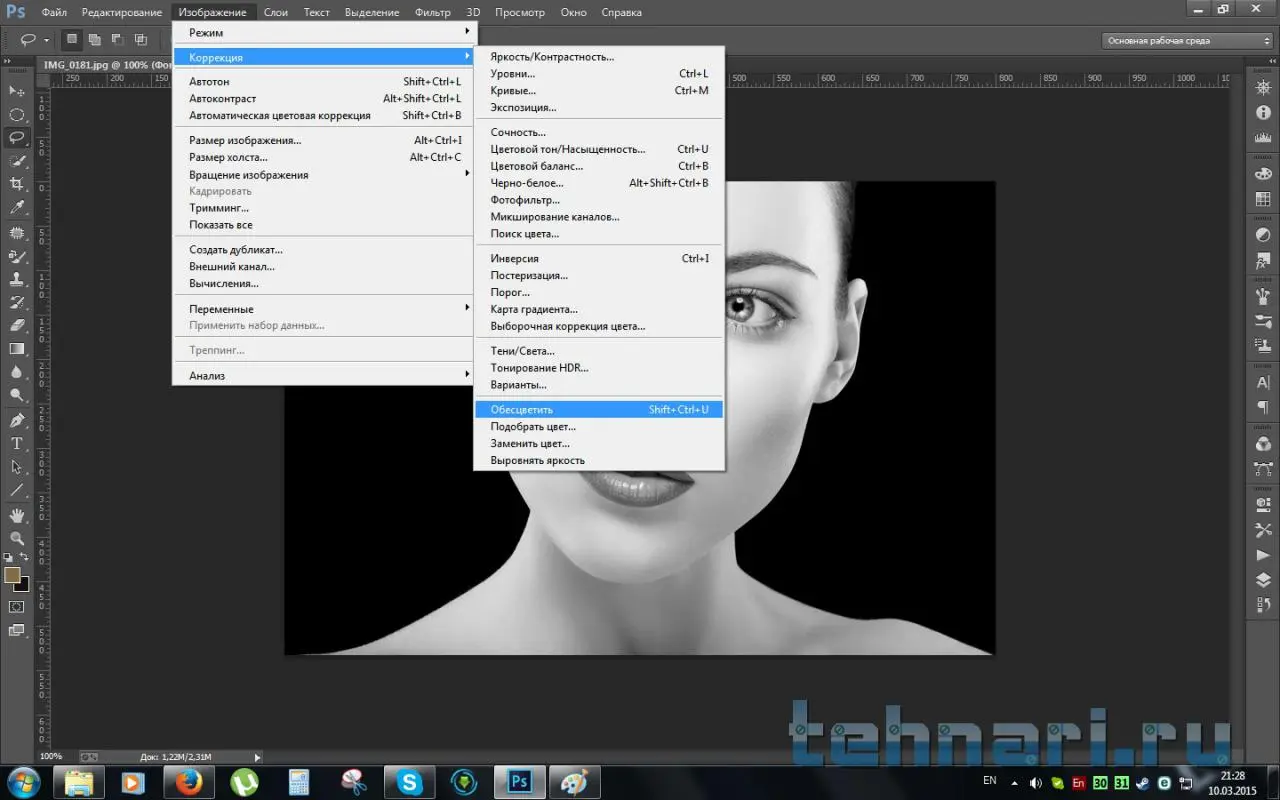Pick the Horizontal Type tool

pyautogui.click(x=17, y=444)
